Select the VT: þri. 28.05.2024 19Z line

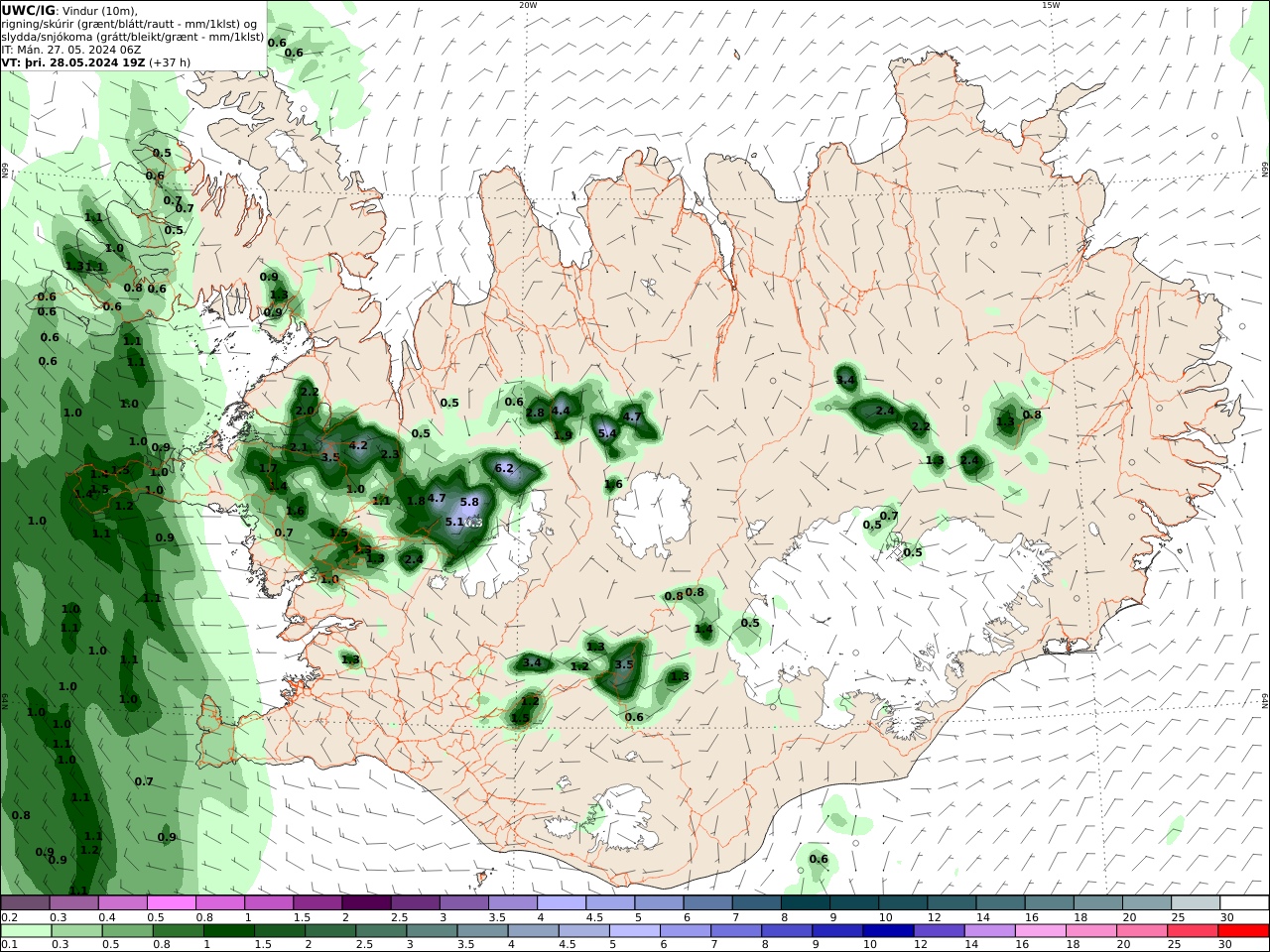pos(75,61)
